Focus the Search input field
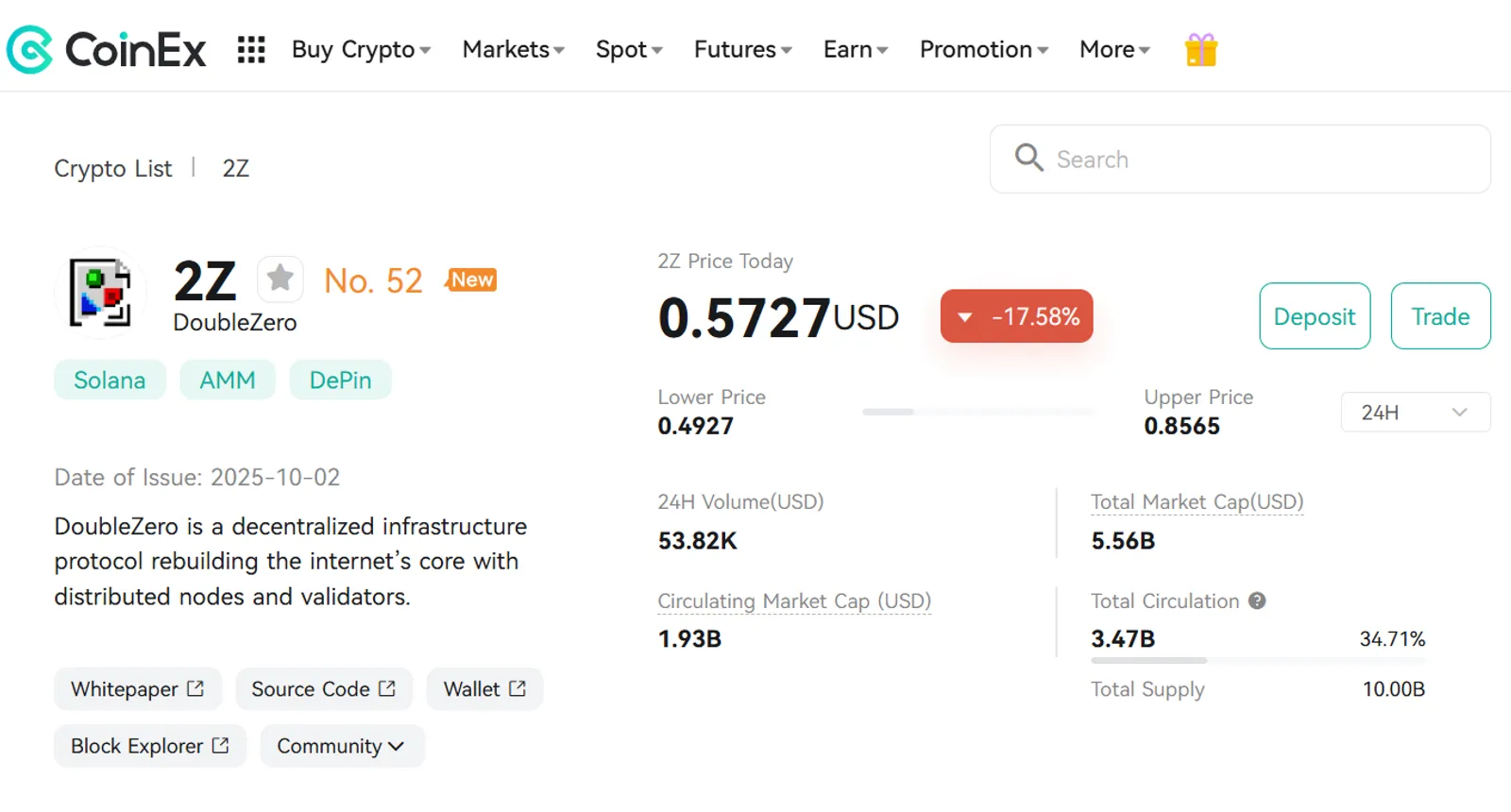 pos(1240,159)
